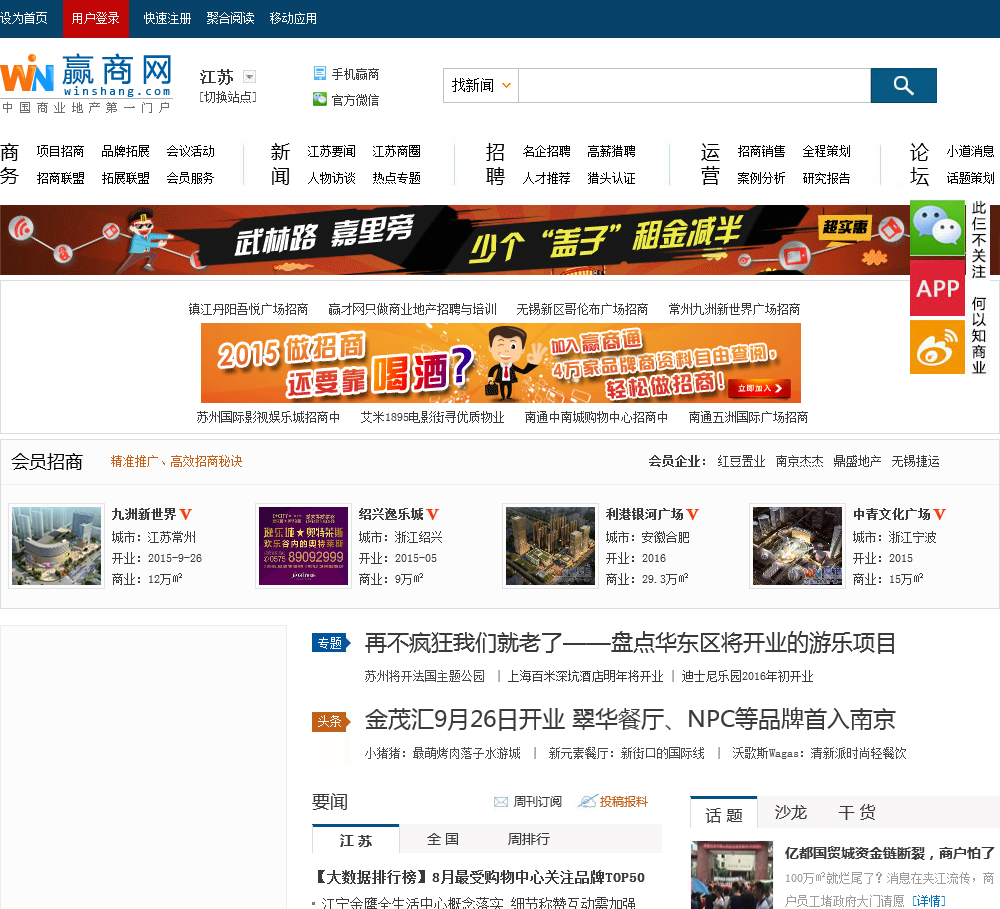Screen dimensions: 1000x909
Task: Open 名企招聘 navigation link
Action: (547, 151)
